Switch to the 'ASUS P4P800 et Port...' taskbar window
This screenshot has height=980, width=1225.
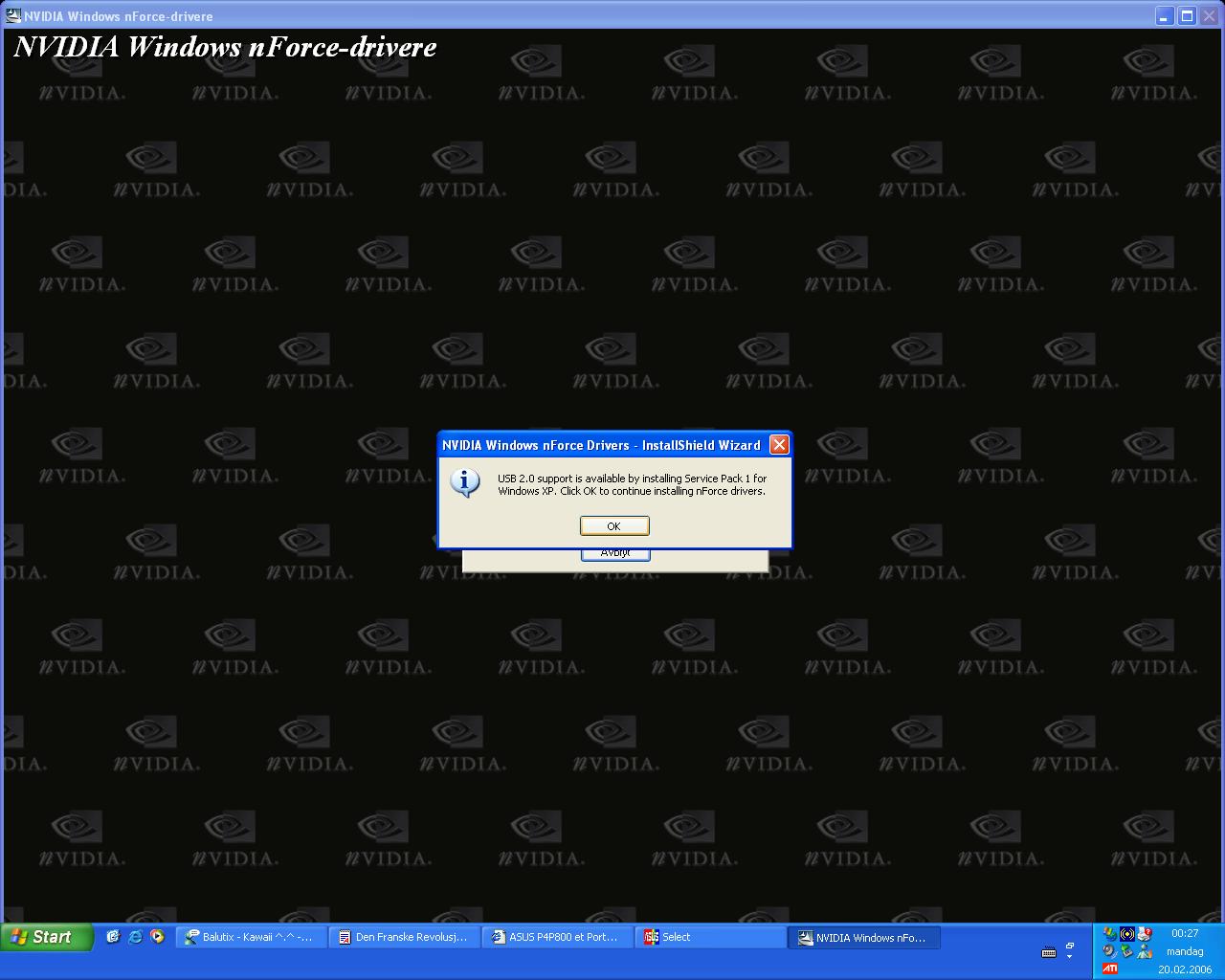(x=557, y=937)
